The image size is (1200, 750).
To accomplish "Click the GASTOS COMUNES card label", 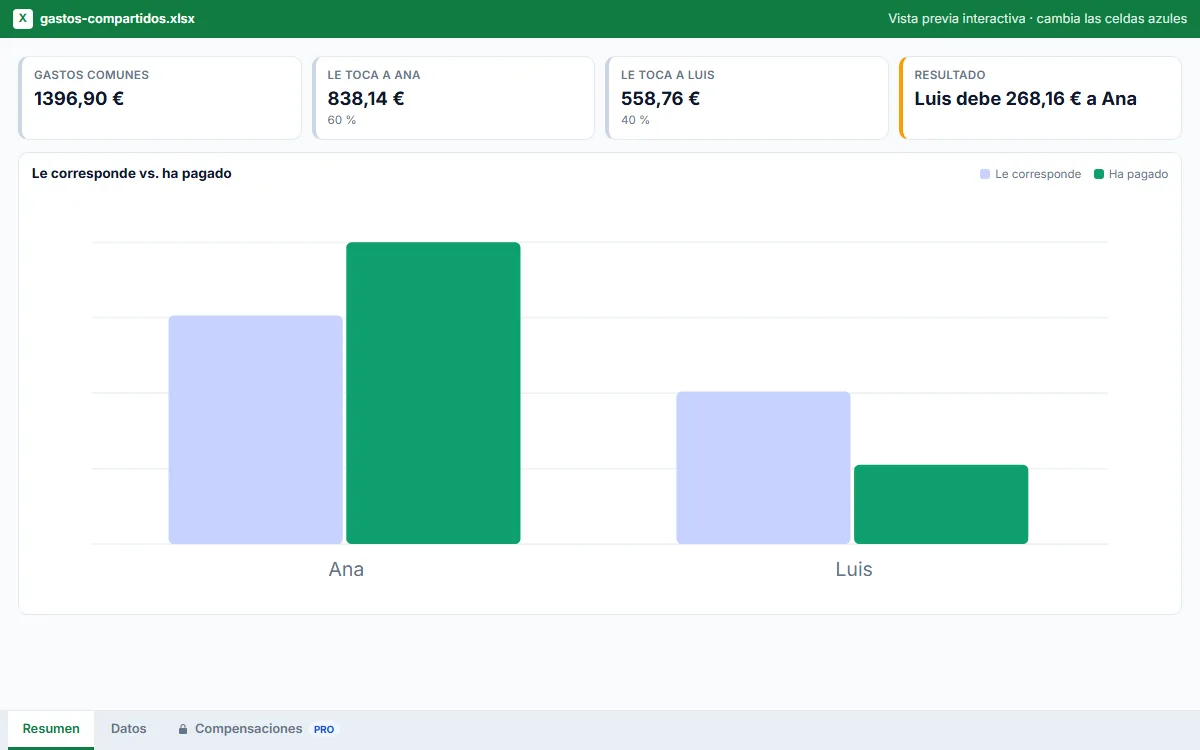I will [92, 75].
